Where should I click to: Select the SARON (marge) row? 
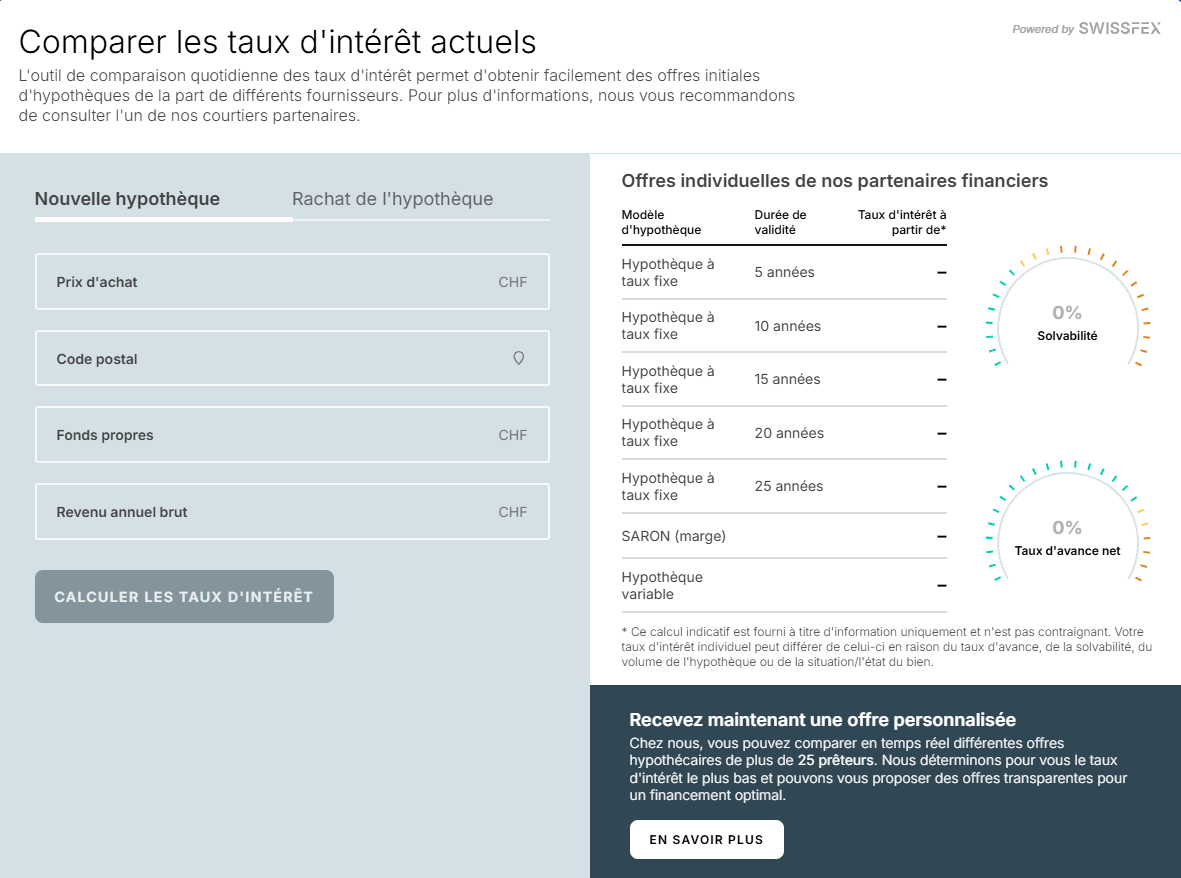(x=784, y=536)
